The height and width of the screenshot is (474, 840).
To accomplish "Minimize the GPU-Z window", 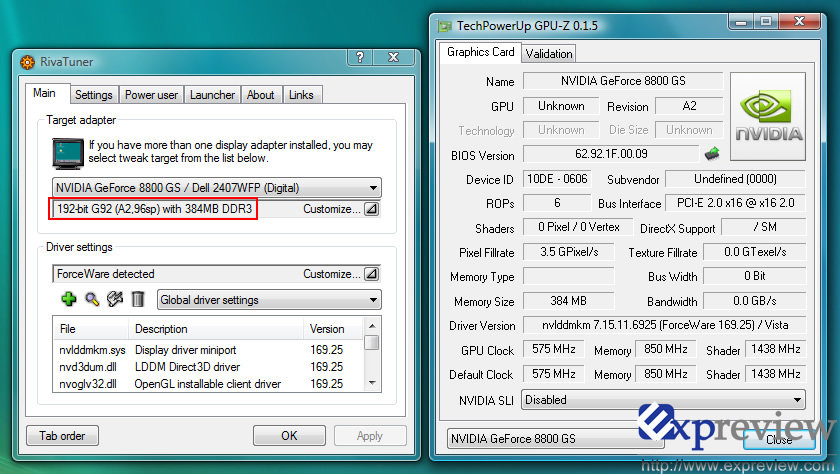I will [x=741, y=21].
